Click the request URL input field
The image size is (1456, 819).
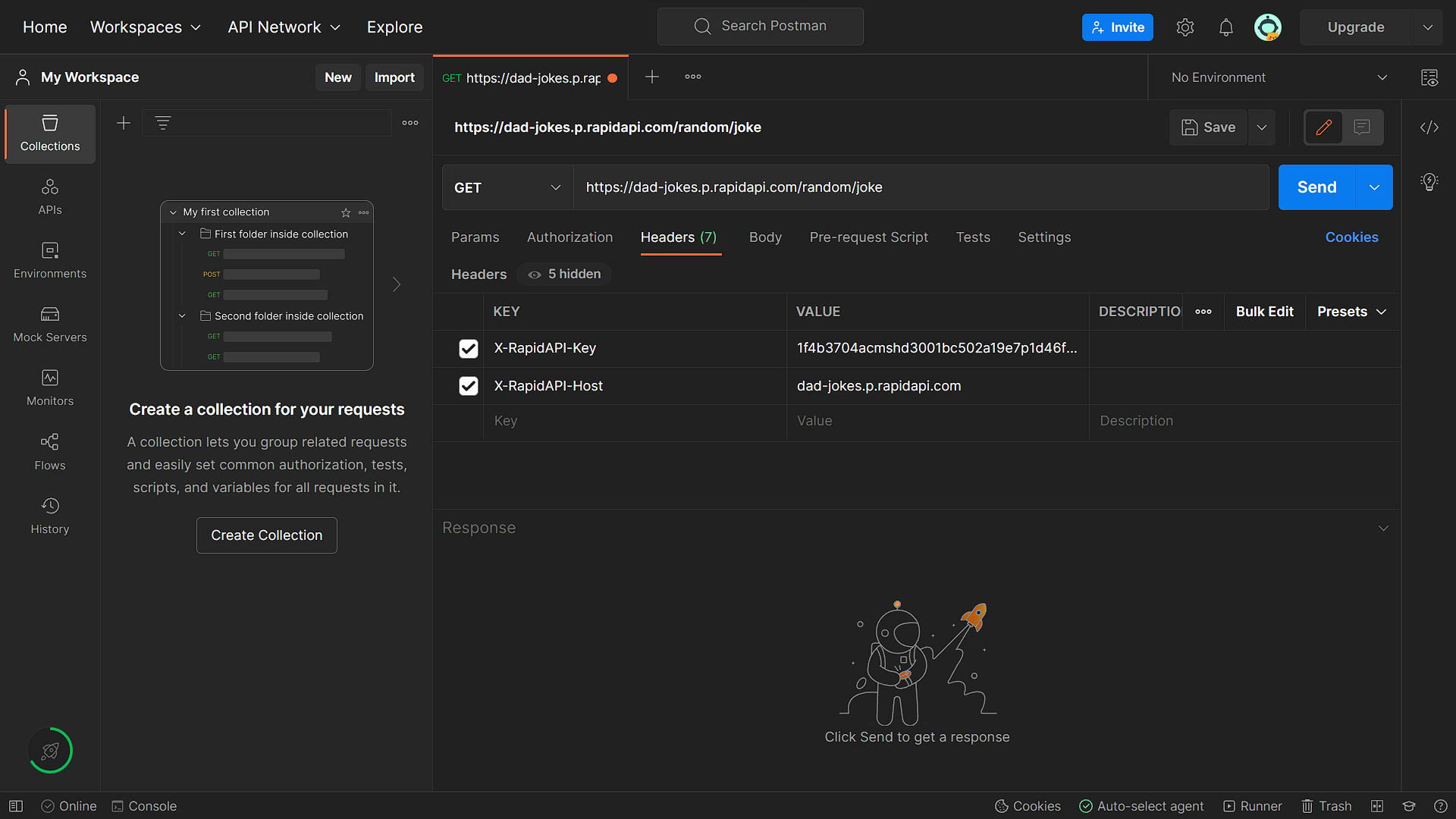point(921,187)
